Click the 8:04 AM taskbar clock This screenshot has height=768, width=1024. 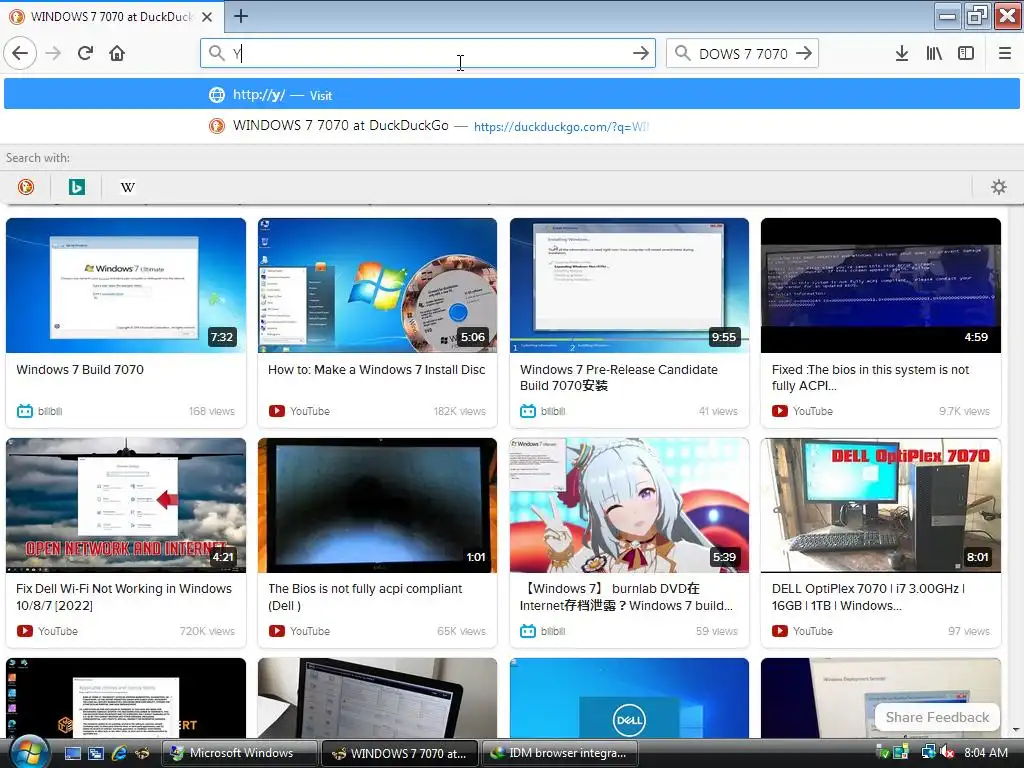pos(986,752)
